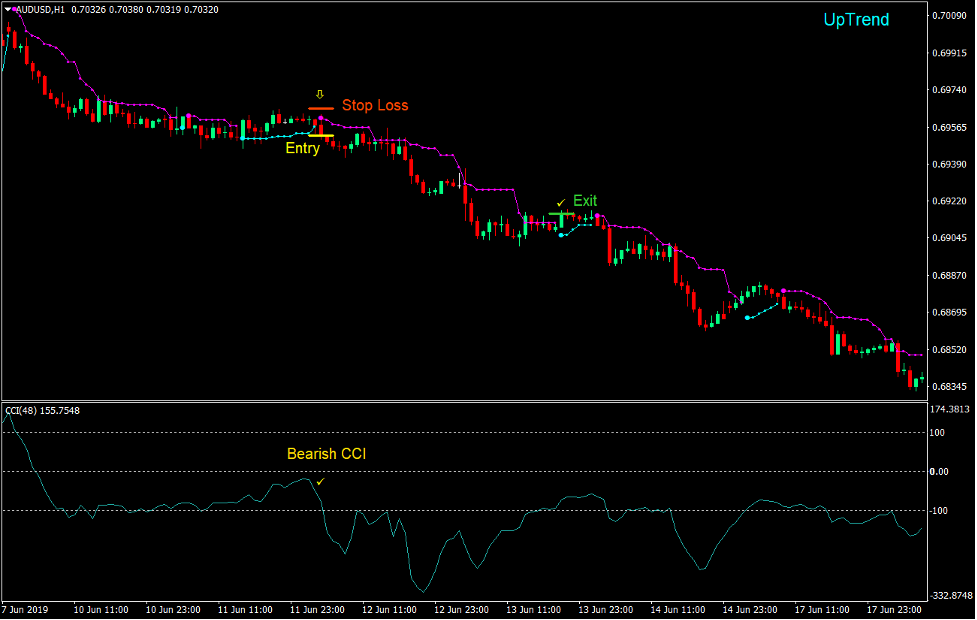Click price level 0.69045 on the axis
977x620 pixels.
pyautogui.click(x=949, y=237)
